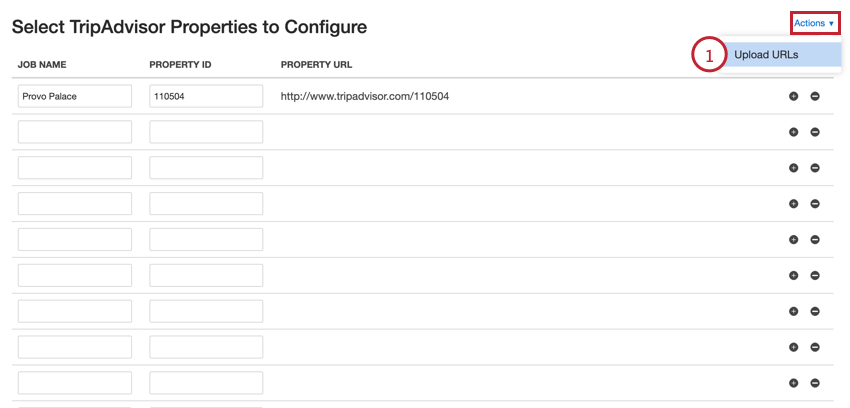Click the minus icon in the sixth row
The width and height of the screenshot is (850, 408).
(815, 276)
